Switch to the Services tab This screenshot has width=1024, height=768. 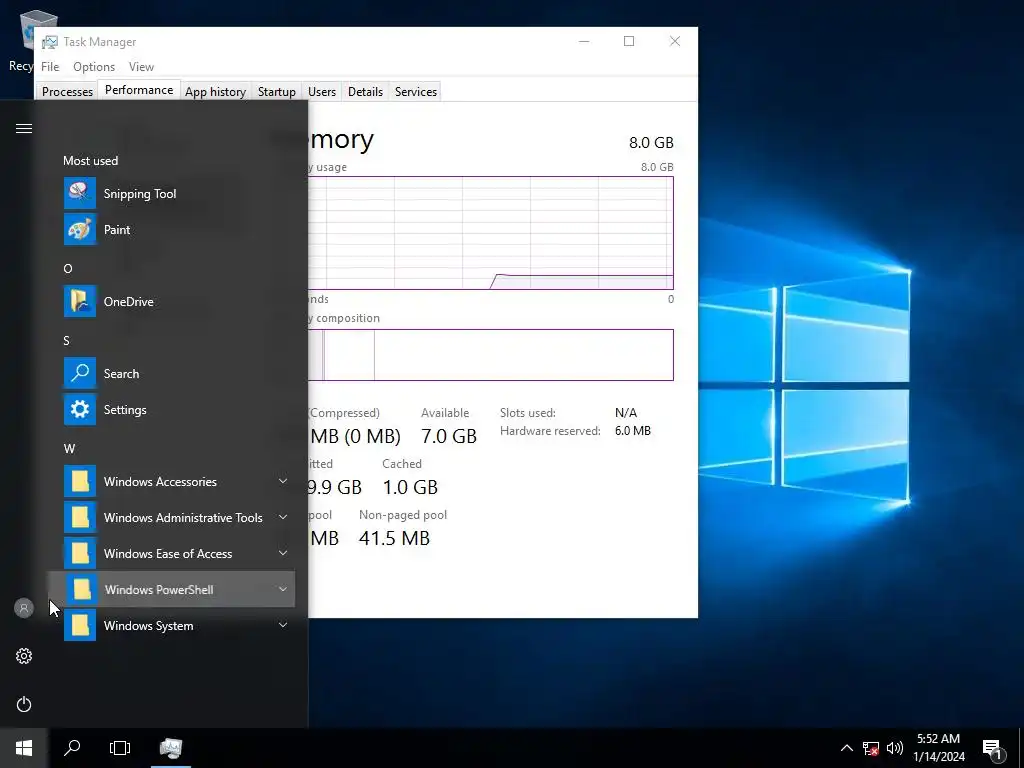[416, 91]
